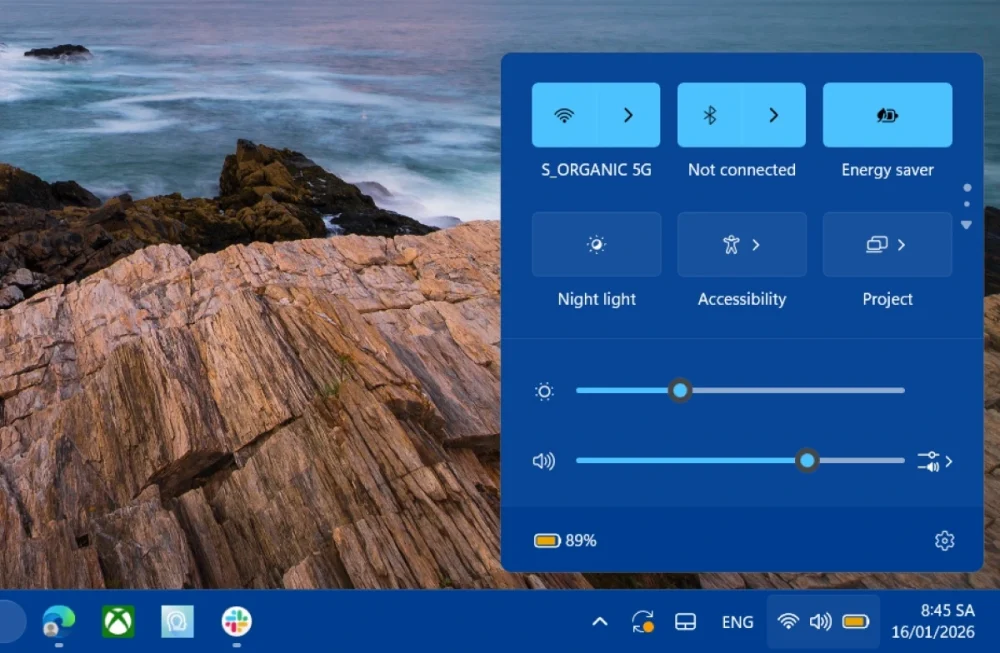Toggle Accessibility figure icon tile

coord(731,244)
